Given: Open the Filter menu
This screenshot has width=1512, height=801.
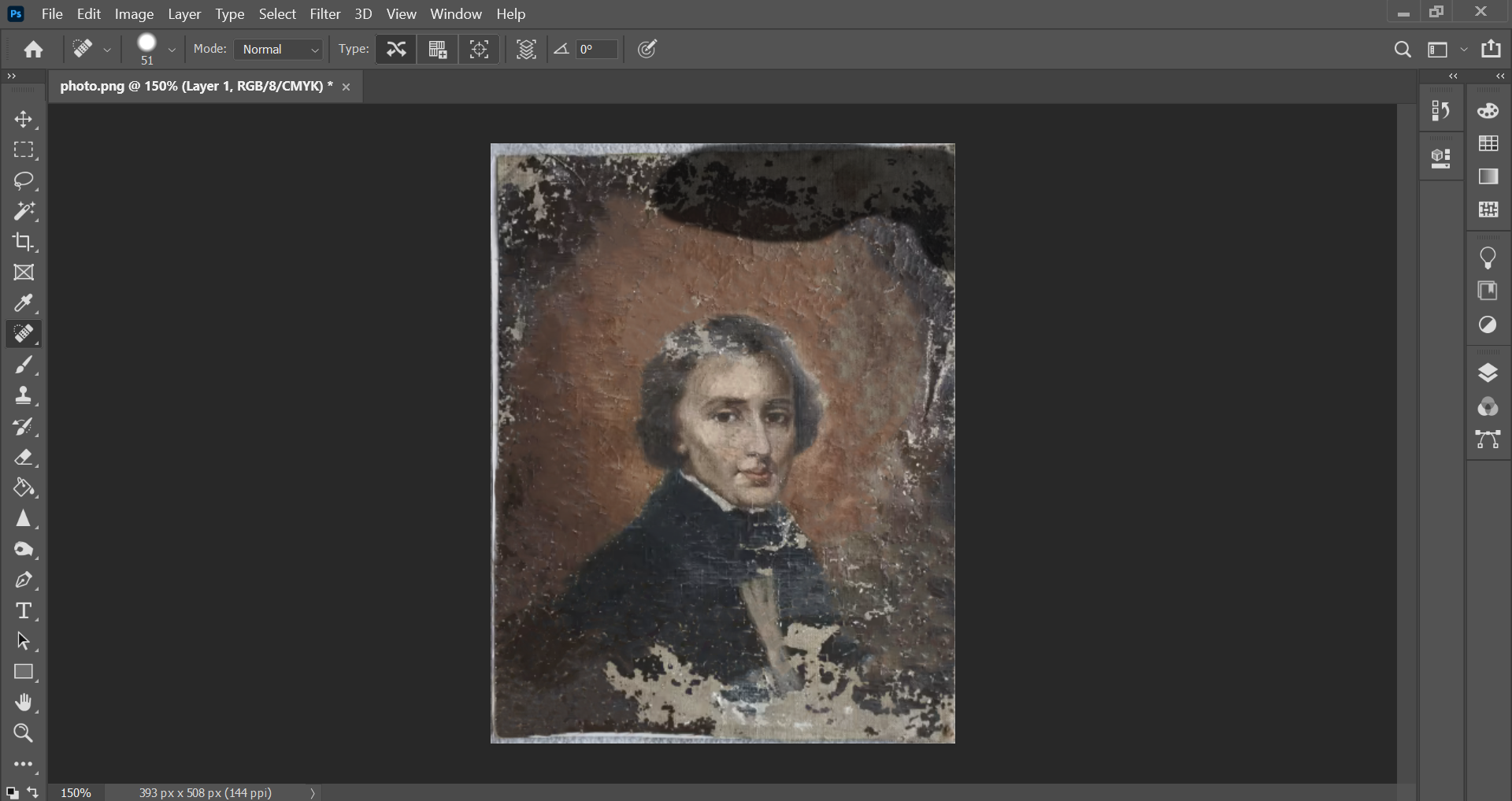Looking at the screenshot, I should coord(324,14).
